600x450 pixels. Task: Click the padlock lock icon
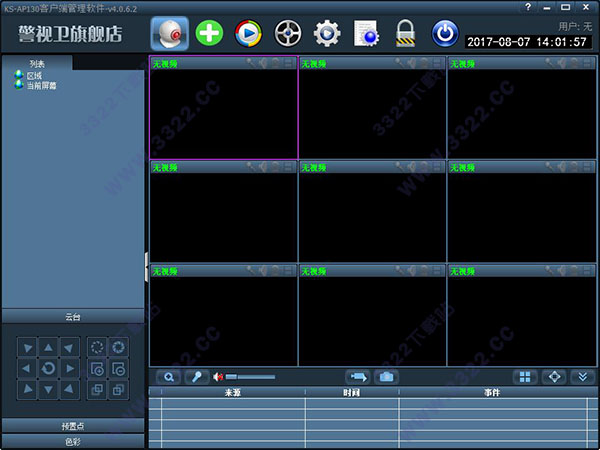tap(405, 34)
